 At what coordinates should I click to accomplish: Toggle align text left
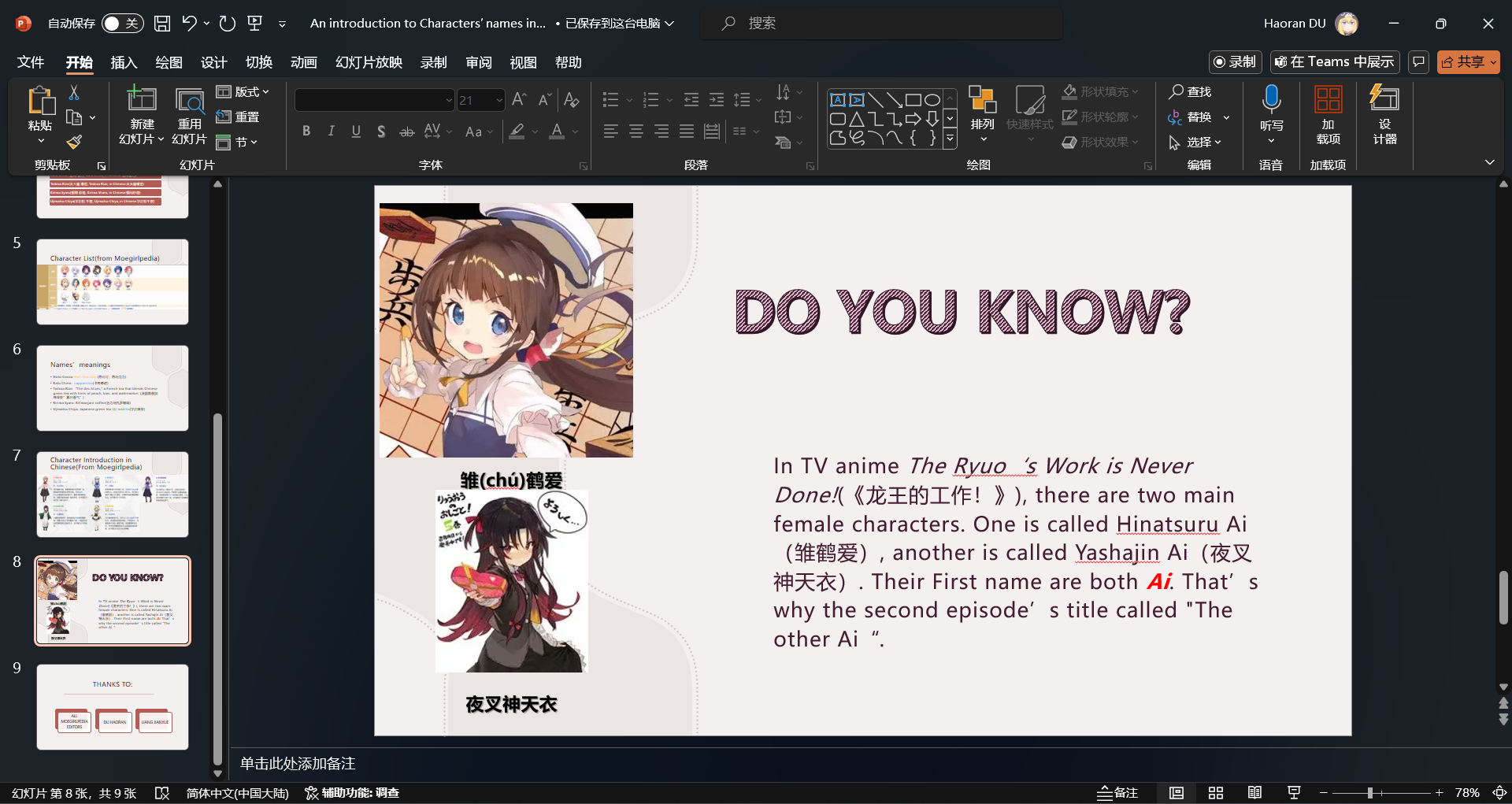[611, 132]
